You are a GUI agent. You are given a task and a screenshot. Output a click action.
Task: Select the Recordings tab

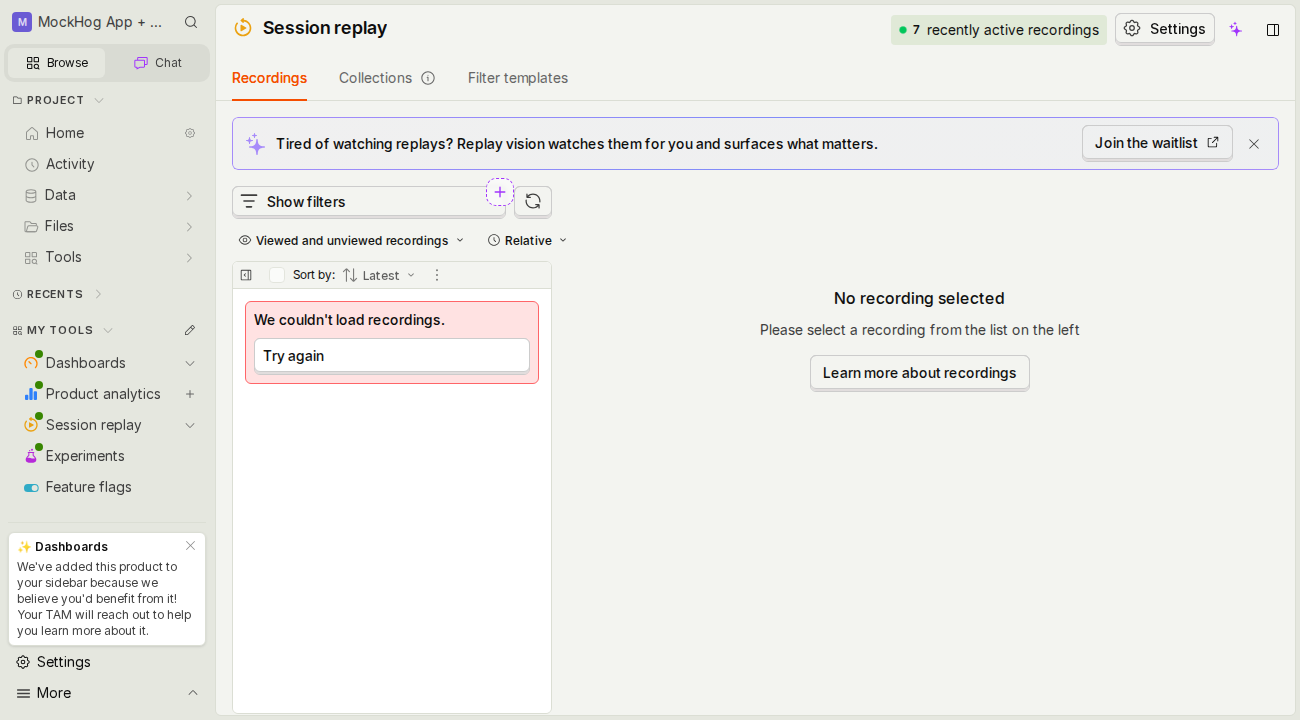coord(269,78)
